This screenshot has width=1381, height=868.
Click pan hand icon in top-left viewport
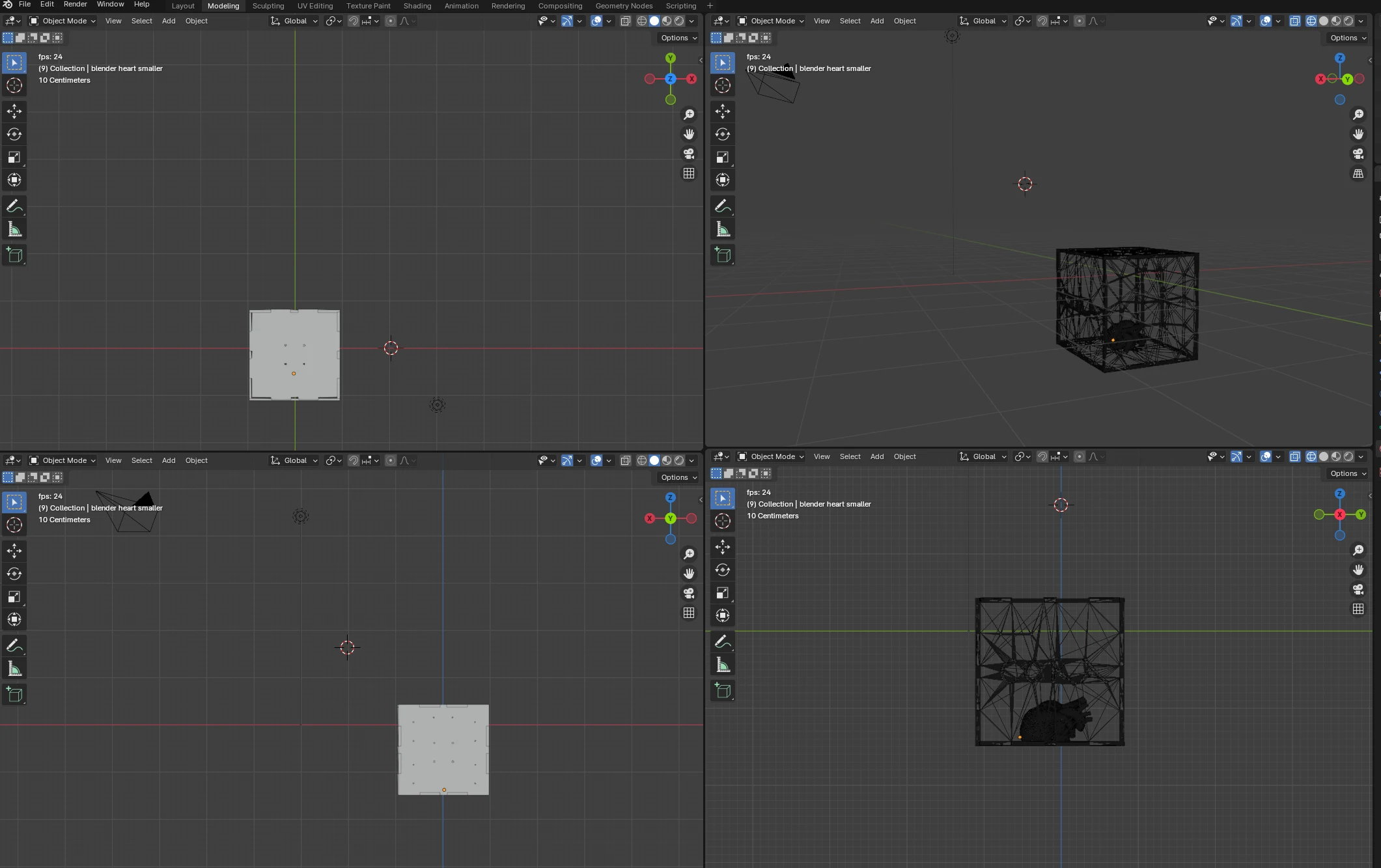click(689, 134)
